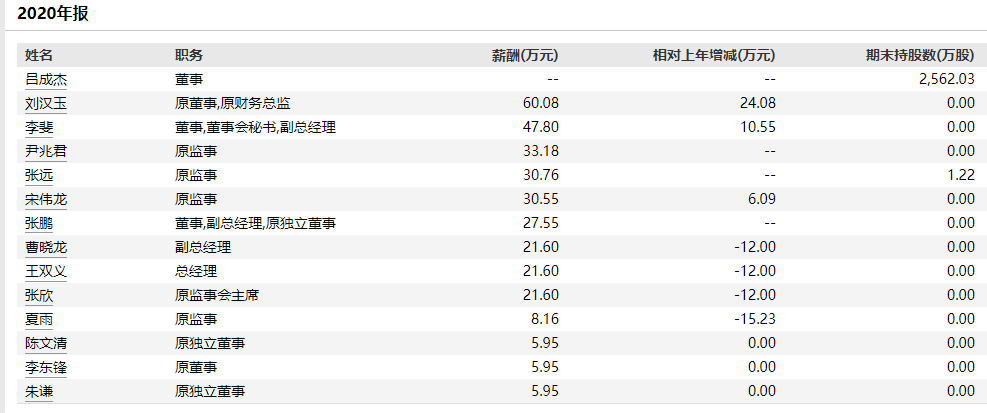Open the link for 张欣
This screenshot has width=987, height=413.
(39, 295)
